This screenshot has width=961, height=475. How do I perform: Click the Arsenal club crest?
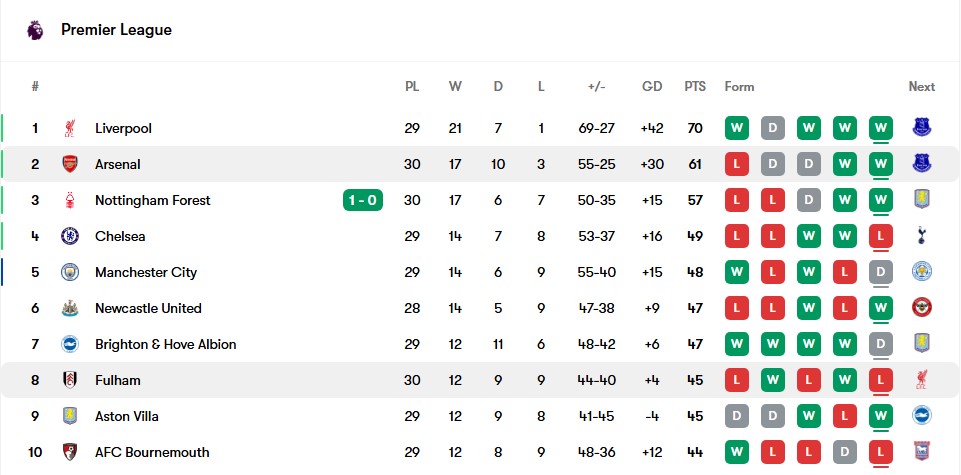point(70,164)
